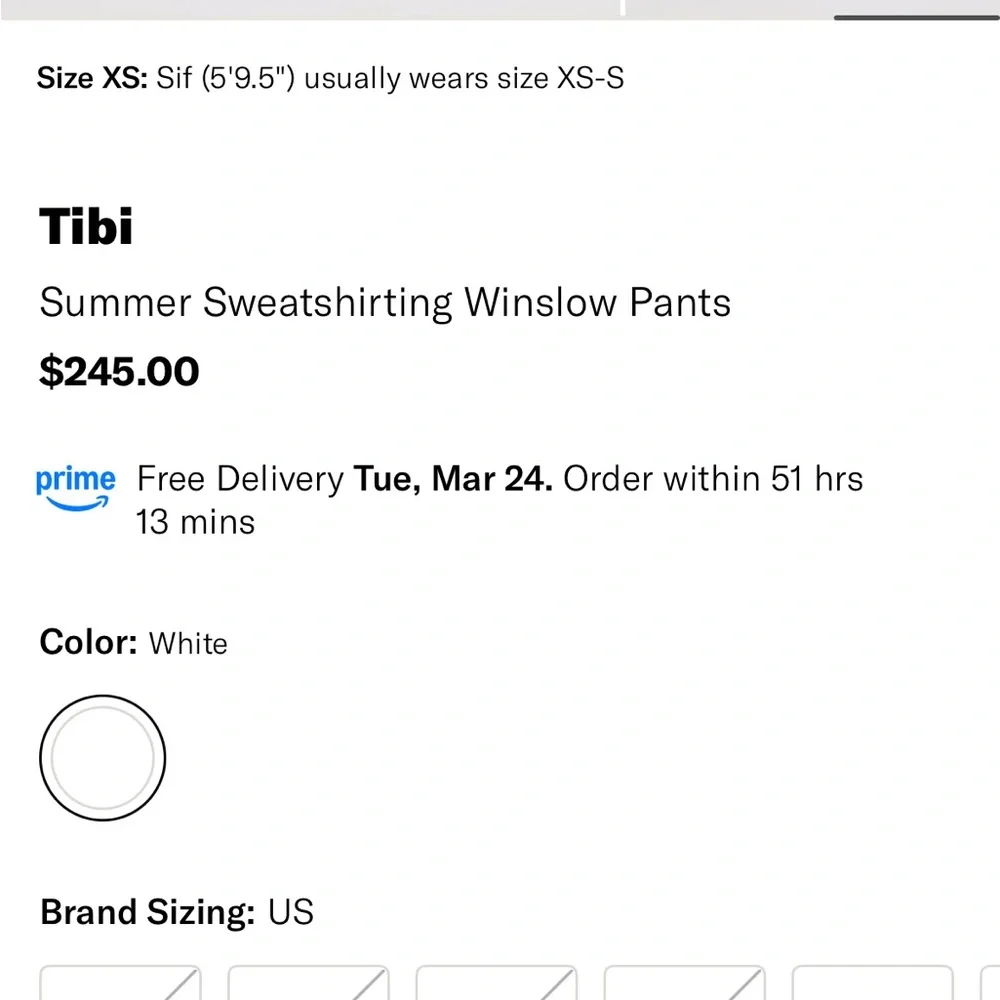Viewport: 1000px width, 1000px height.
Task: Click the $245.00 price text
Action: pyautogui.click(x=117, y=371)
